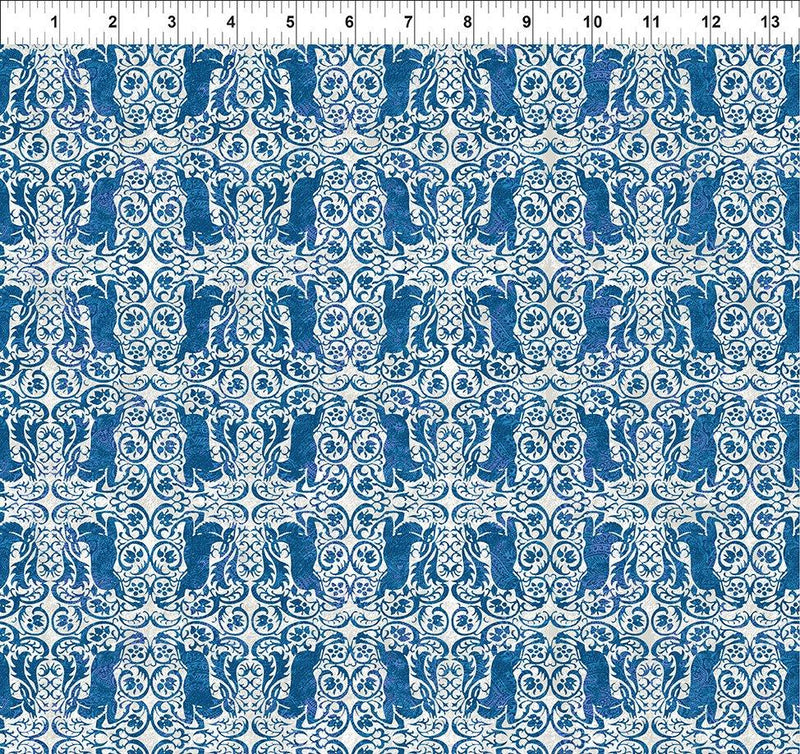The width and height of the screenshot is (800, 754).
Task: Pick the number 12 on the ruler
Action: pyautogui.click(x=711, y=21)
